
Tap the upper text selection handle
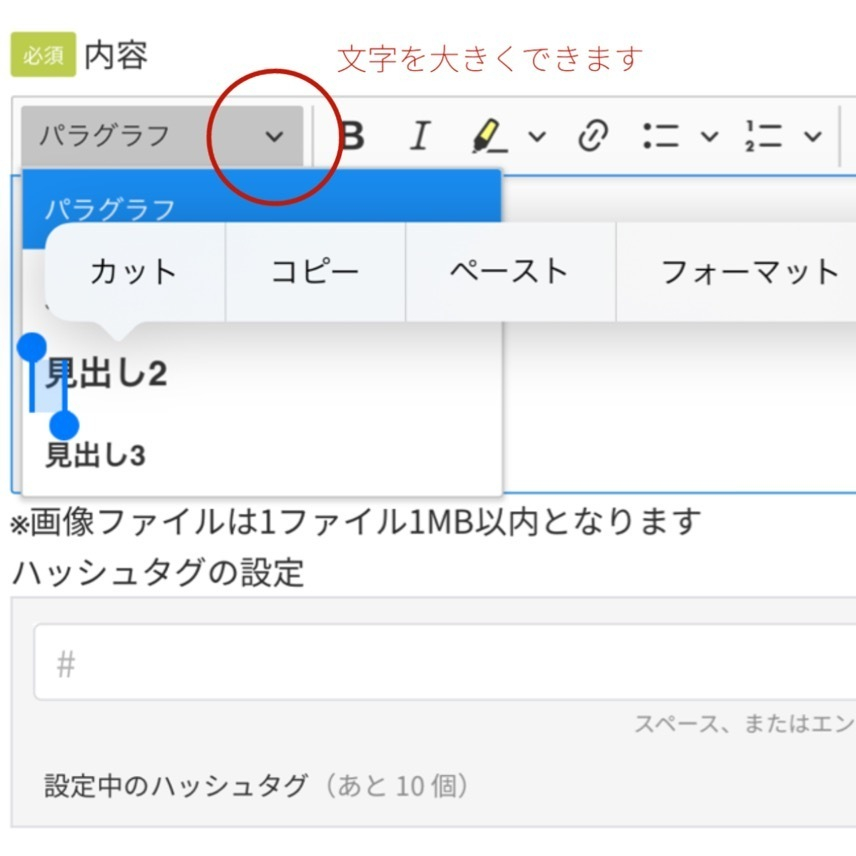tap(32, 347)
